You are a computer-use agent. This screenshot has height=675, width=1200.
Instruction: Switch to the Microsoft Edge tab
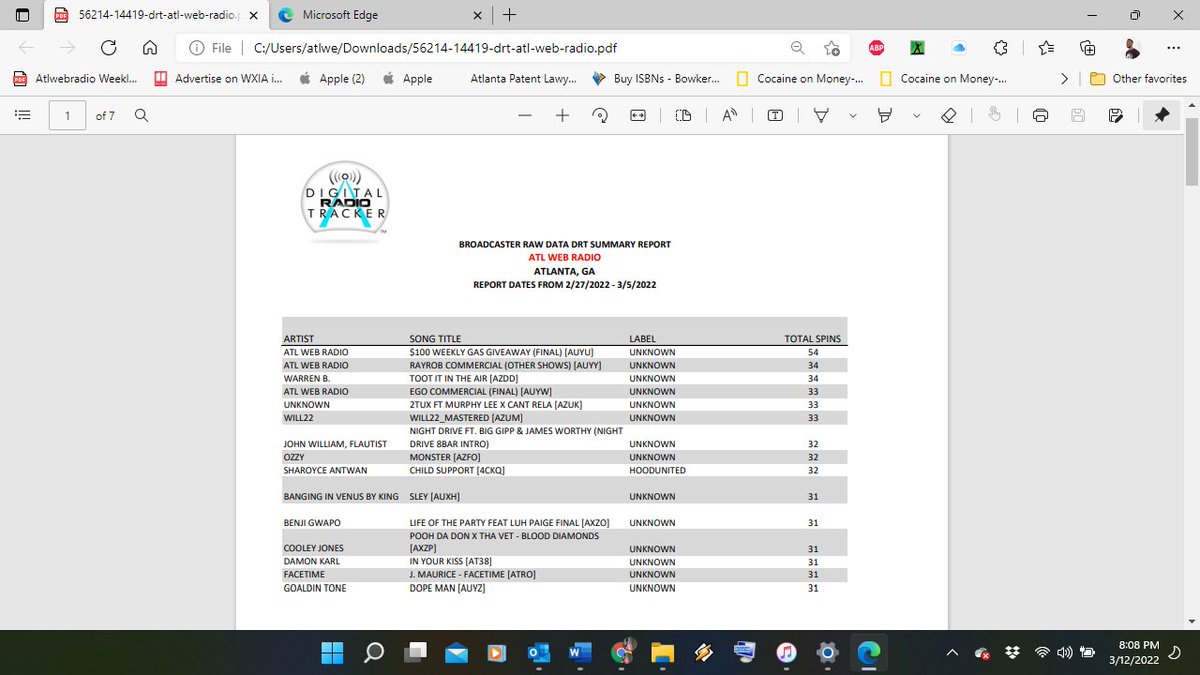379,16
